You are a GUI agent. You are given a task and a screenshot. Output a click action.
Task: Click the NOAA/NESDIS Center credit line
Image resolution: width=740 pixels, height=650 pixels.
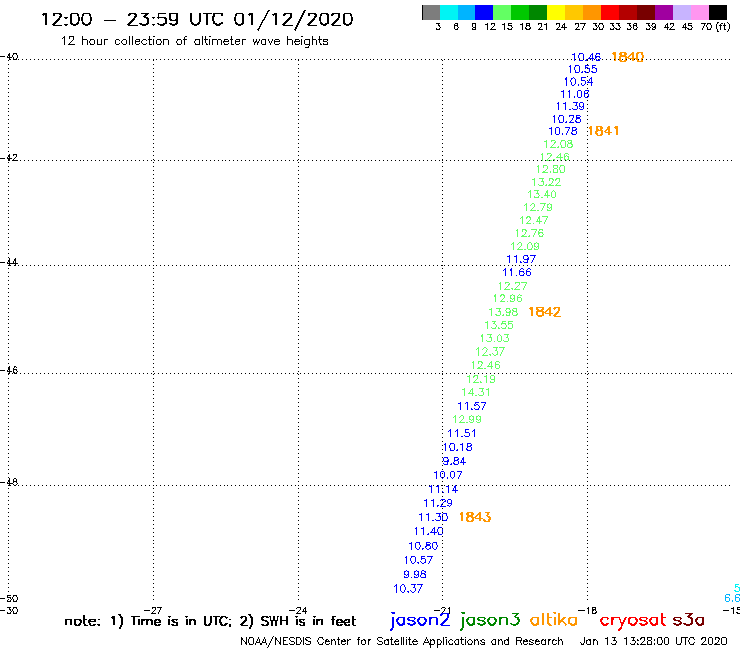click(402, 642)
